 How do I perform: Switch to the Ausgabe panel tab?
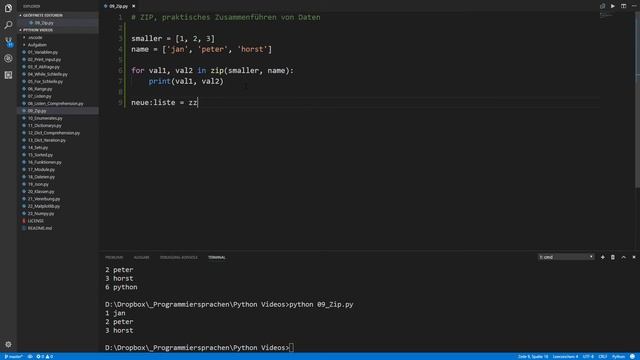[141, 257]
